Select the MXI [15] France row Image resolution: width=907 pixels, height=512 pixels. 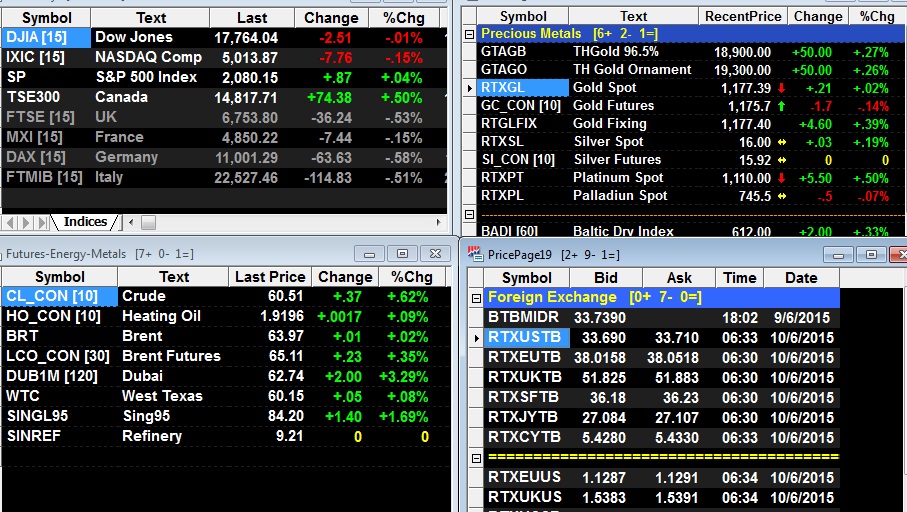tap(224, 137)
